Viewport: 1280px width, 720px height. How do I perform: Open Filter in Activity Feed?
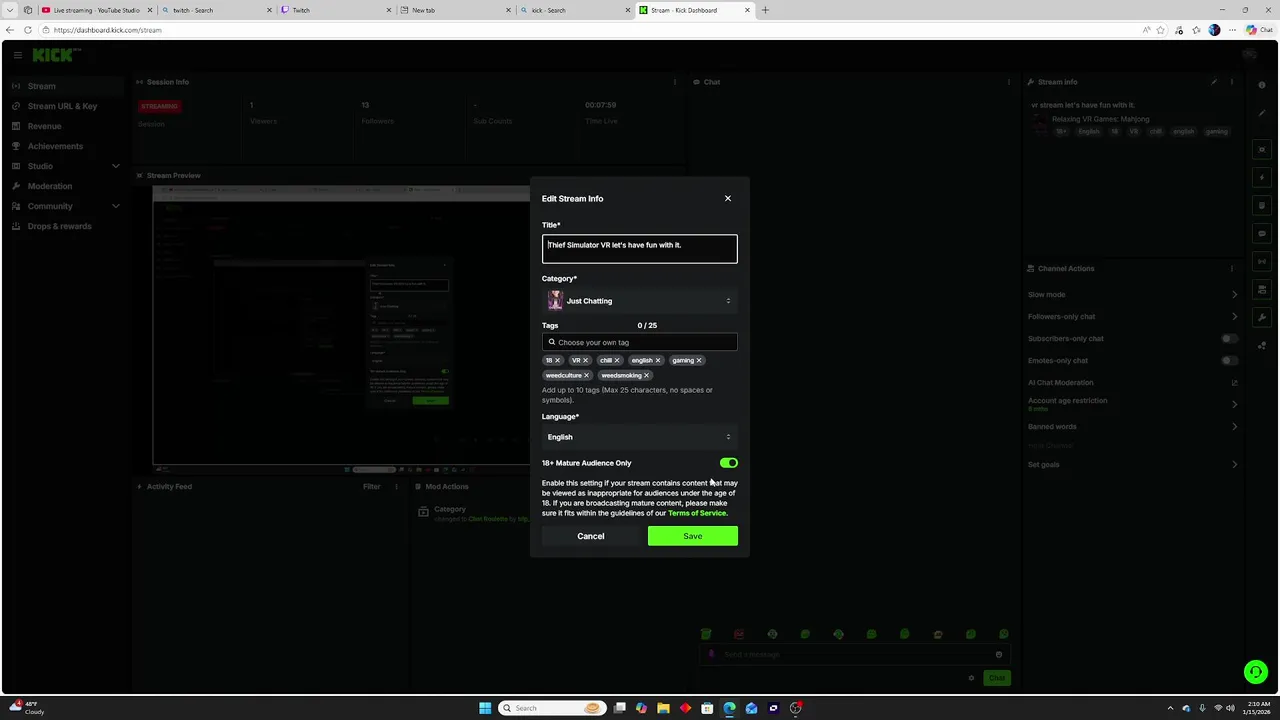point(371,486)
